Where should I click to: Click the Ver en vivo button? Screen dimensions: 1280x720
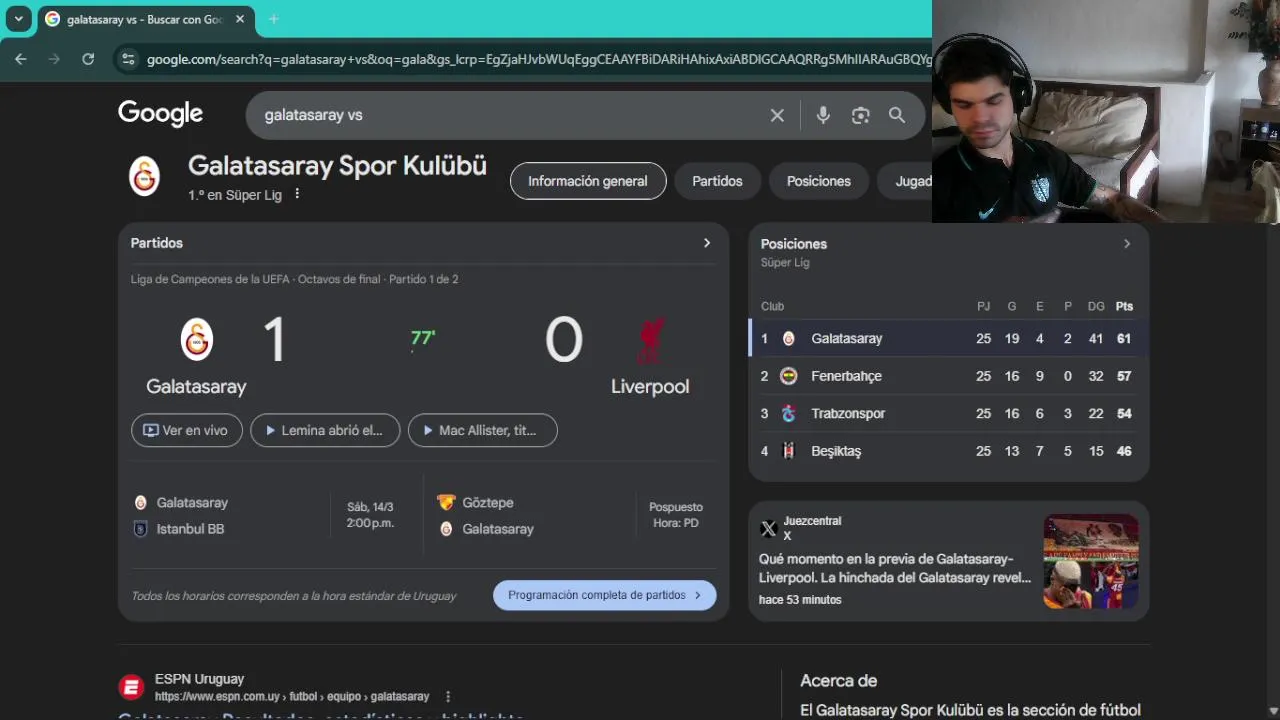186,430
